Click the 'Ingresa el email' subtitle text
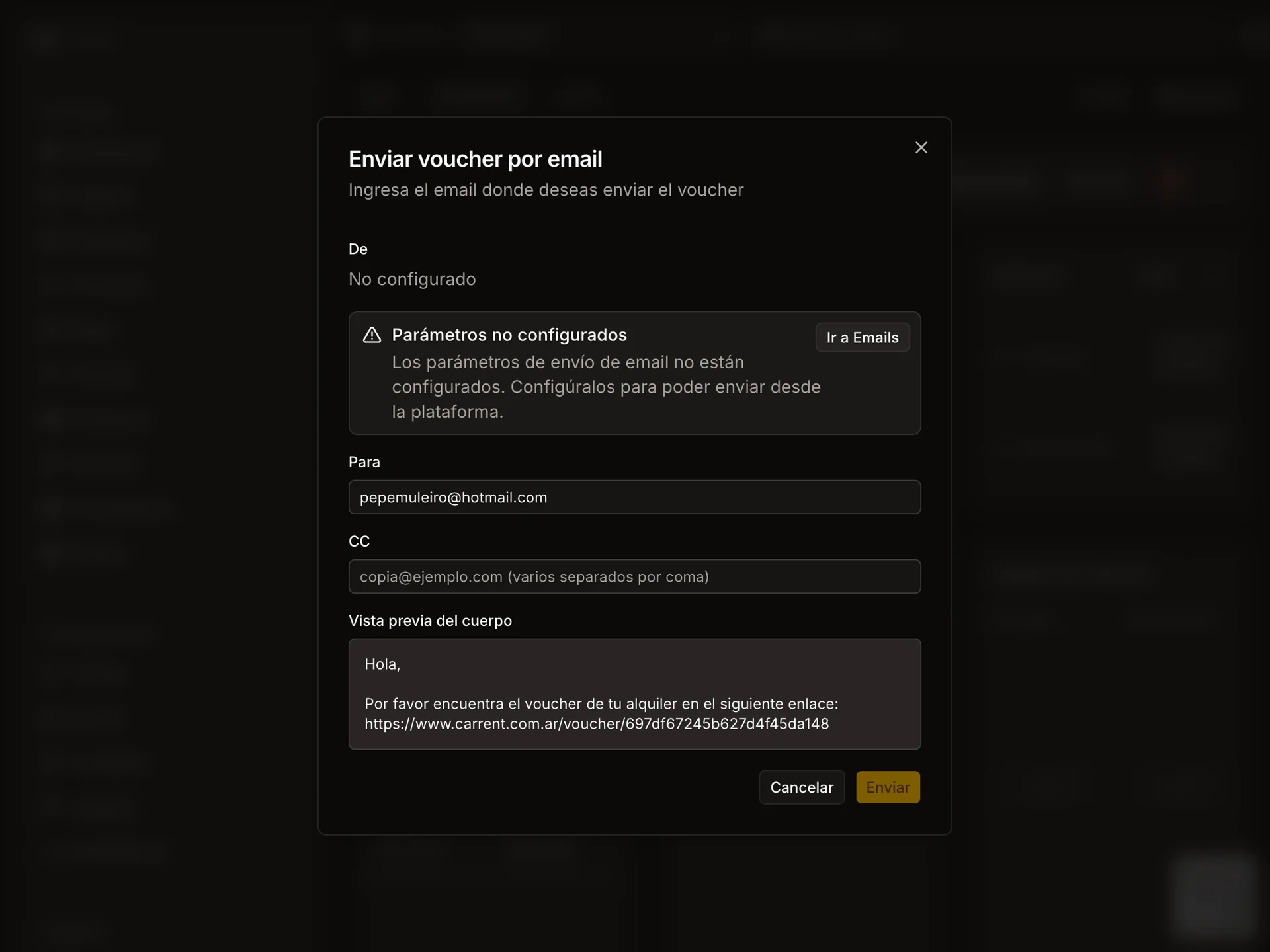 point(546,190)
